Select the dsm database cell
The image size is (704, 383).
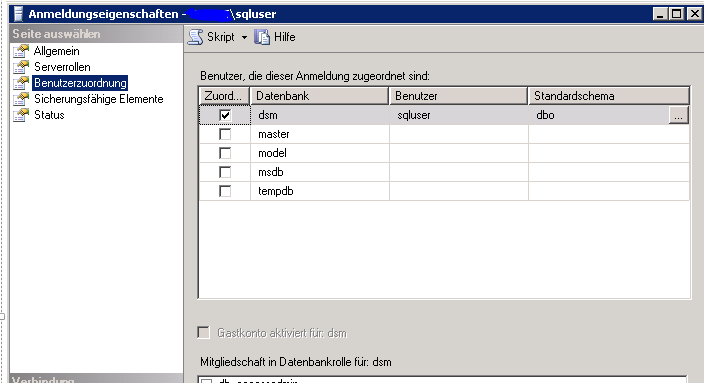(x=320, y=115)
